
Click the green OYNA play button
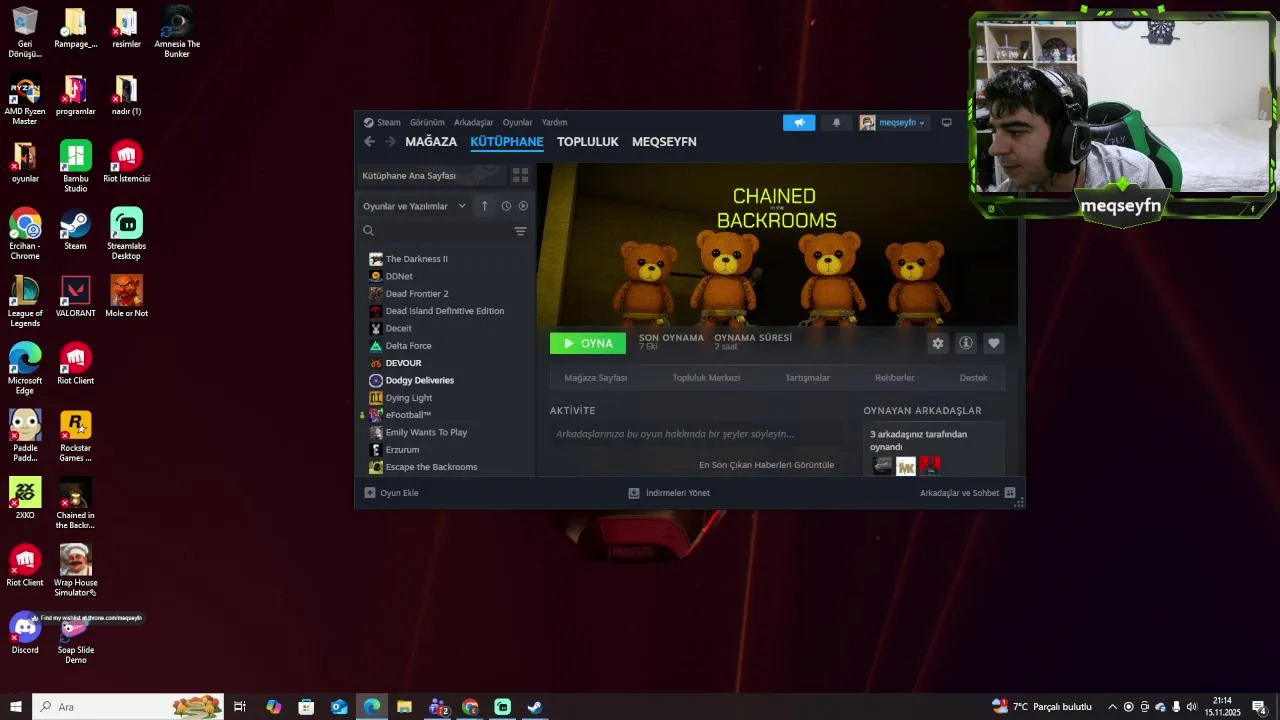click(x=588, y=343)
